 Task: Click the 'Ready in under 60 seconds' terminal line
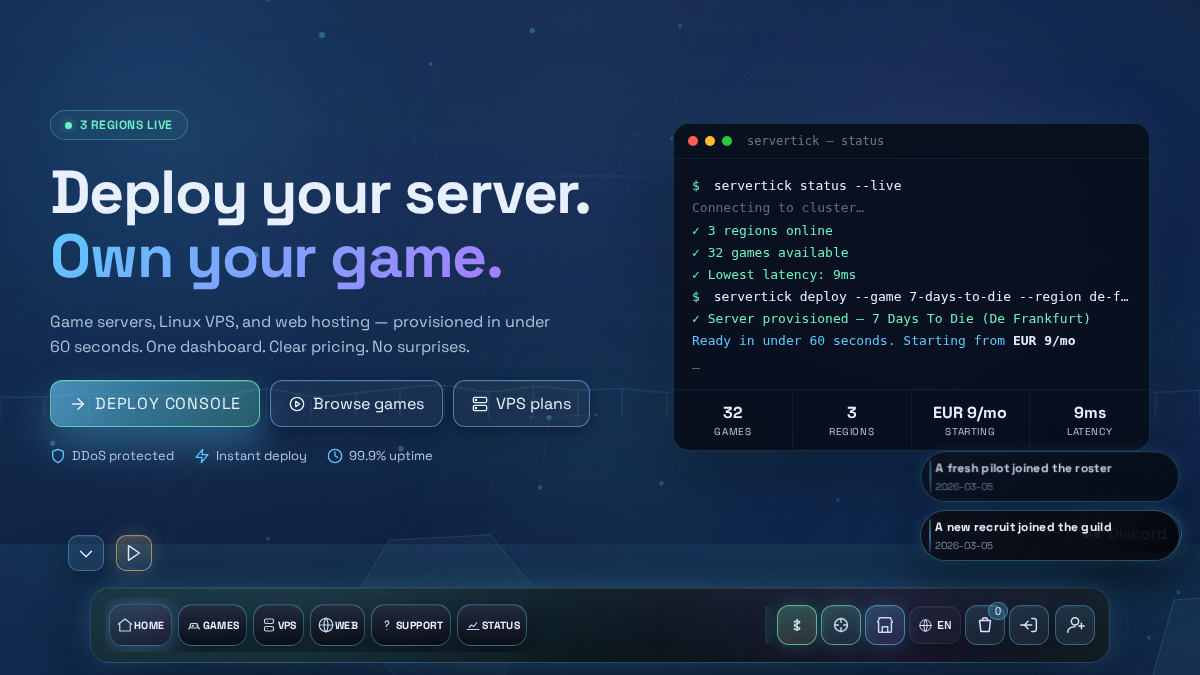[x=884, y=341]
